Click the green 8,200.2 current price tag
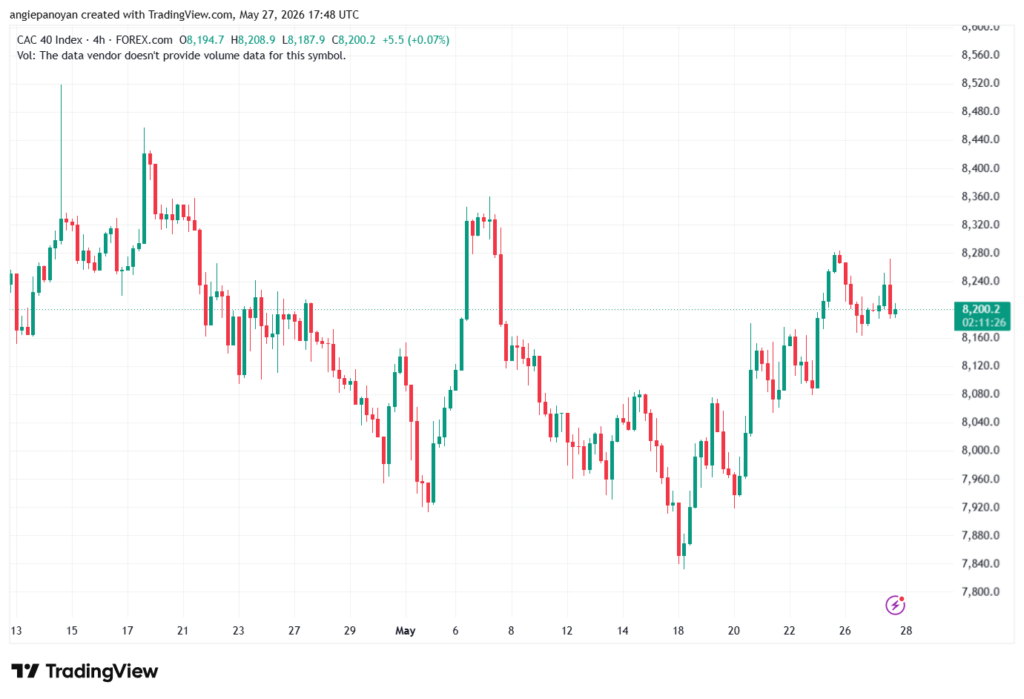The image size is (1024, 699). coord(981,309)
